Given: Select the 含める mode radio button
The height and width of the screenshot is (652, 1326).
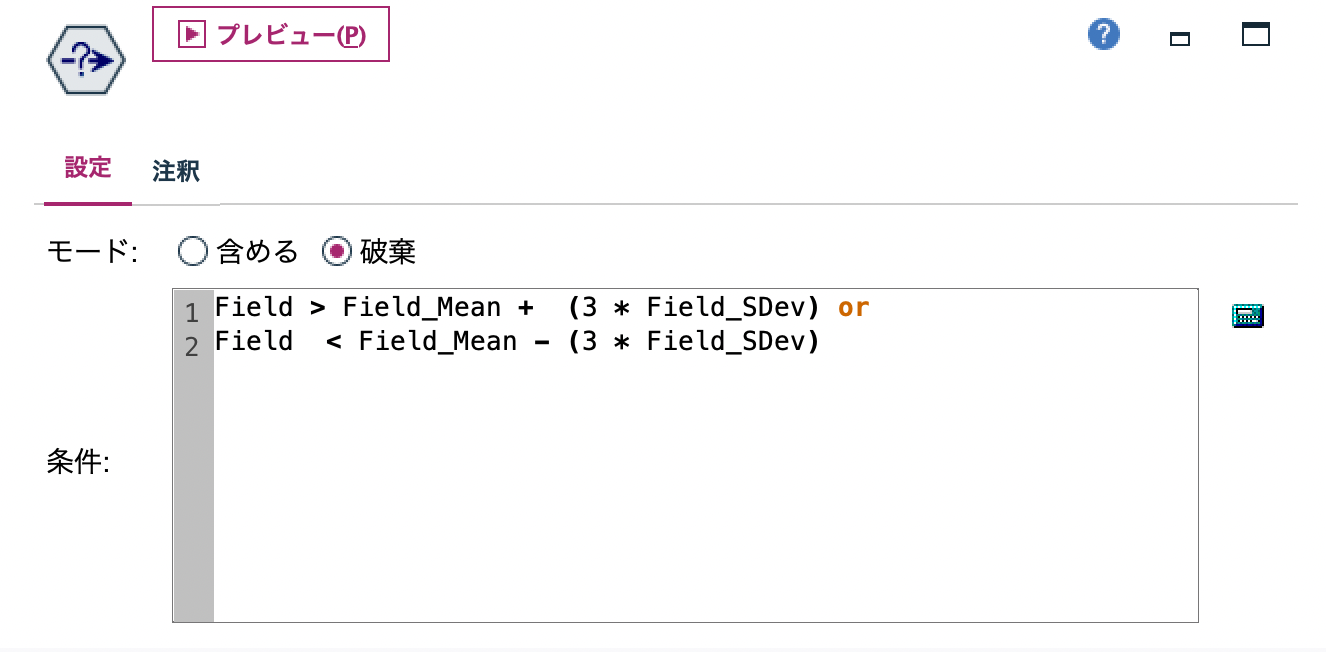Looking at the screenshot, I should click(x=192, y=252).
